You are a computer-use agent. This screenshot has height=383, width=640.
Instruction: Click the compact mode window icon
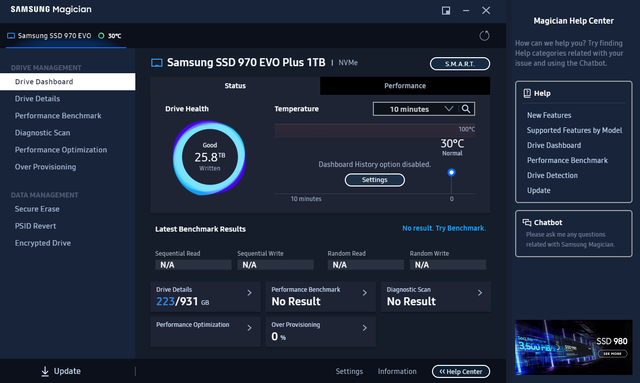[446, 11]
